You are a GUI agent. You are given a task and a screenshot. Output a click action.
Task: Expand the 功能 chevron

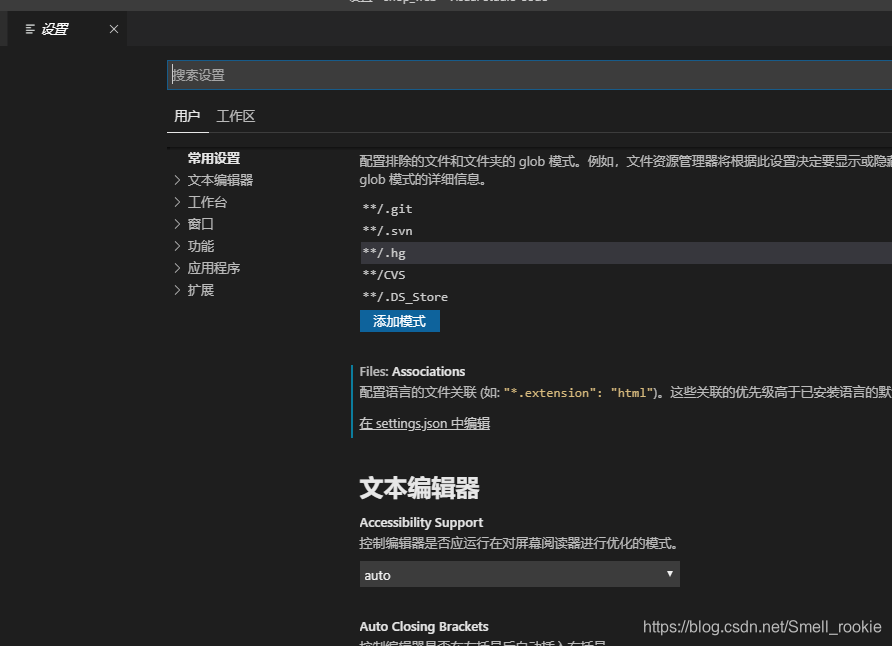(x=177, y=246)
